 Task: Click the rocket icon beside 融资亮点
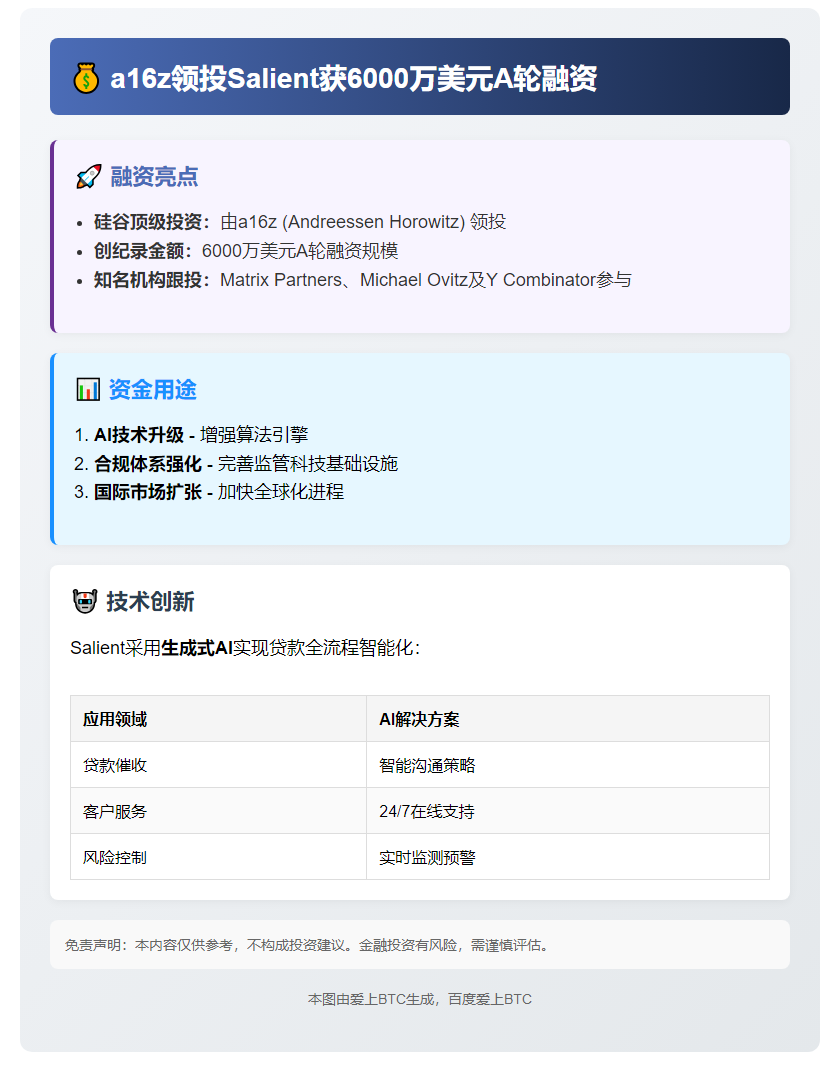[x=88, y=177]
